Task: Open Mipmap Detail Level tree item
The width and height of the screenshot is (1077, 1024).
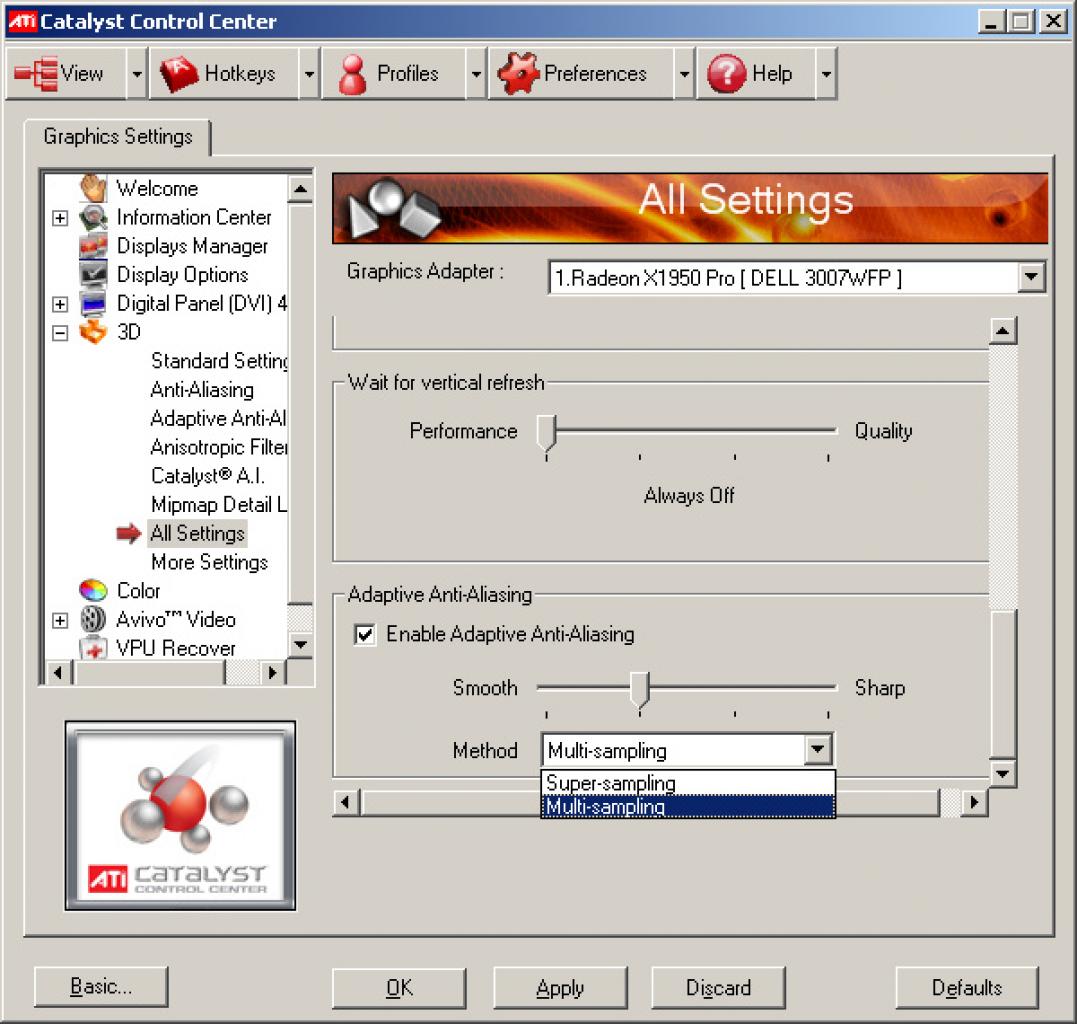Action: 218,505
